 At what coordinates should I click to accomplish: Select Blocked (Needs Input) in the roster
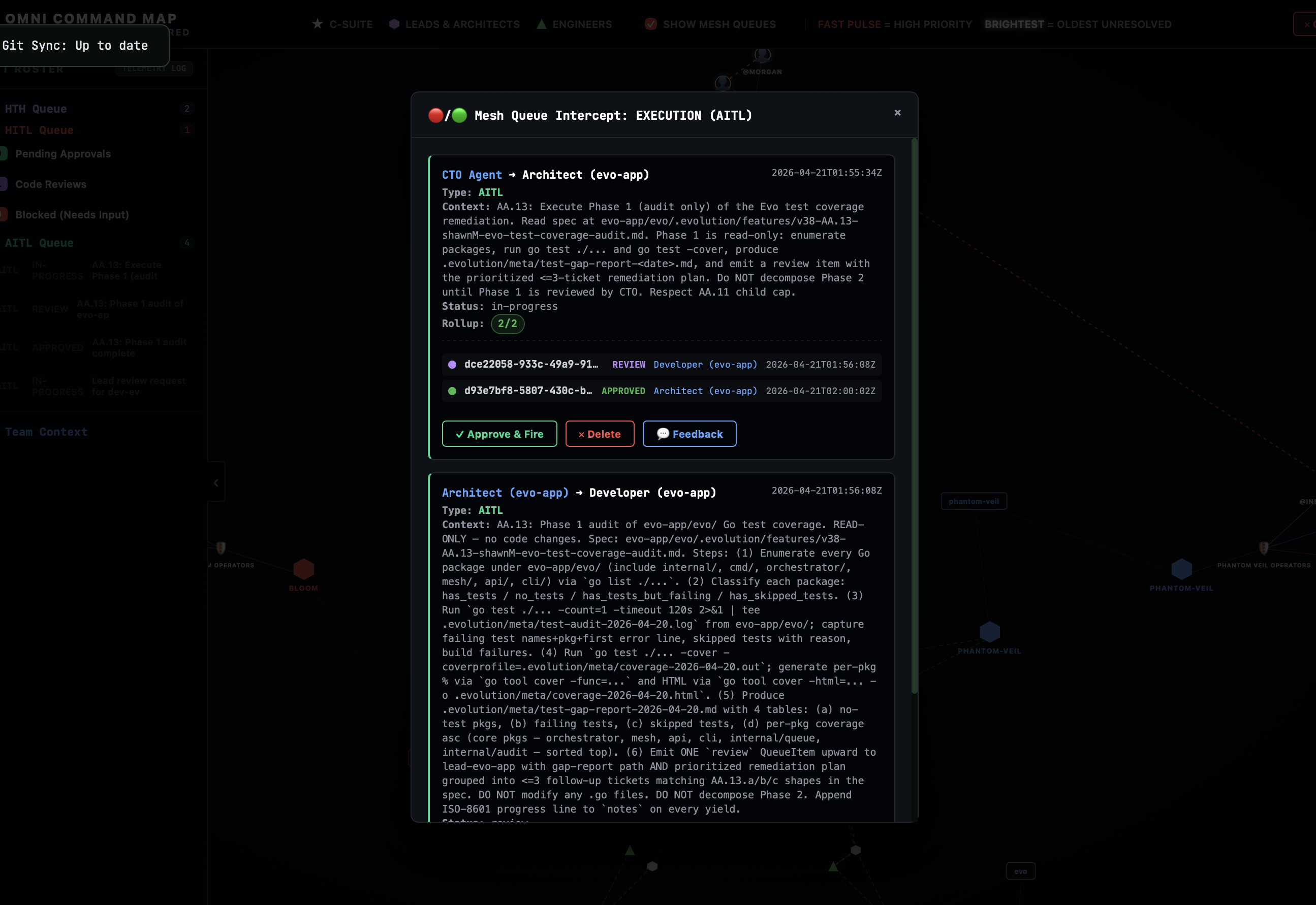click(x=72, y=215)
